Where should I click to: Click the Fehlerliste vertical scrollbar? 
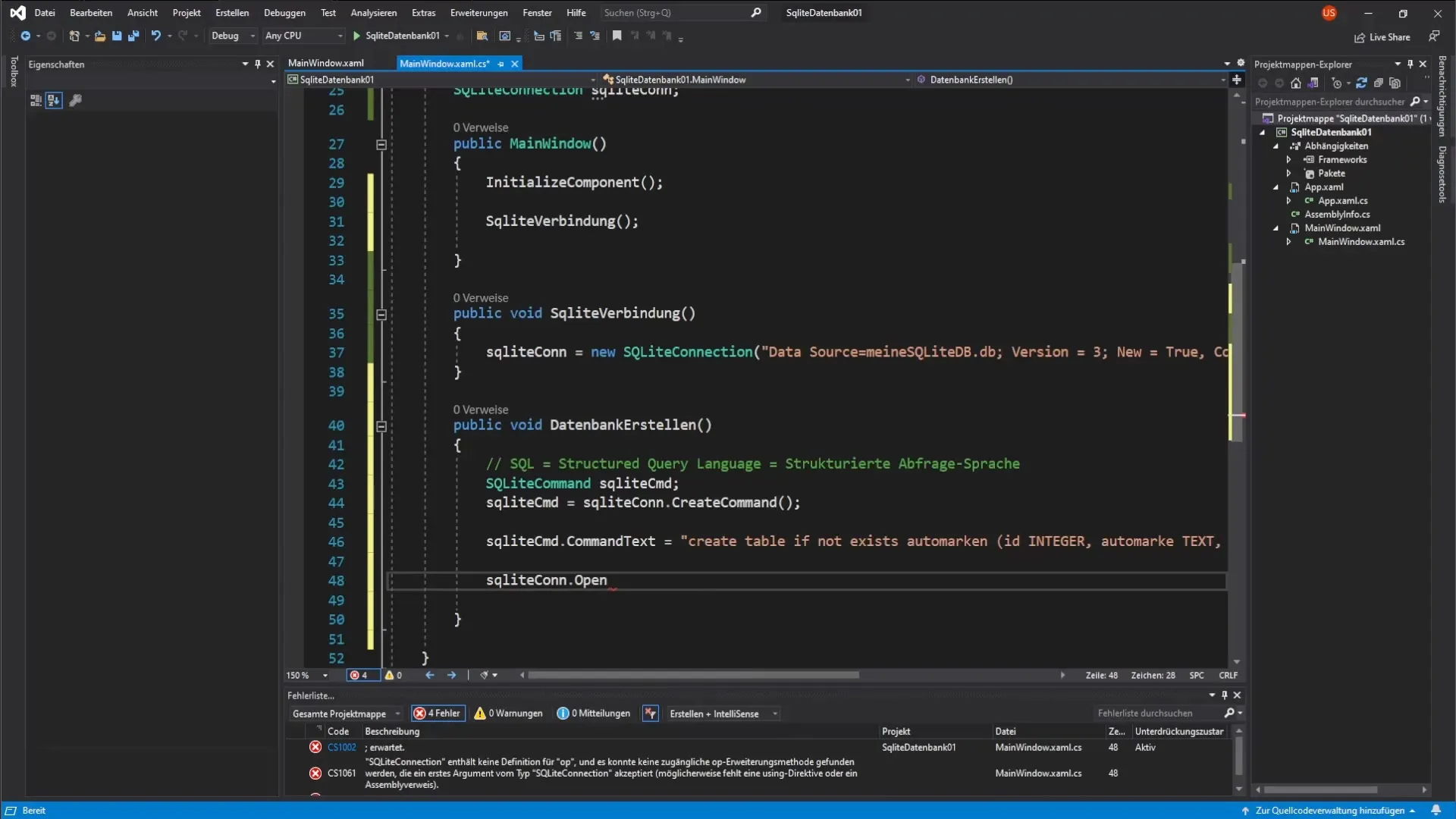point(1239,760)
